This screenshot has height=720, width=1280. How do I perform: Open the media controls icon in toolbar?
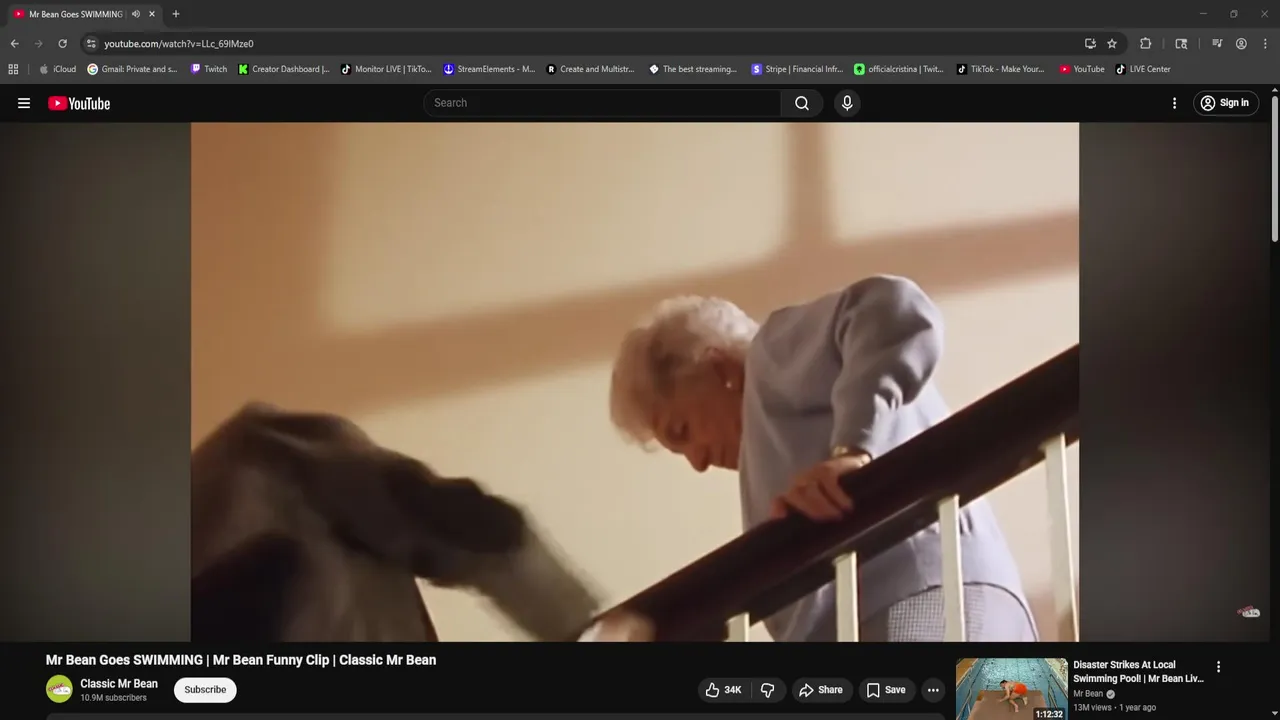point(1217,44)
